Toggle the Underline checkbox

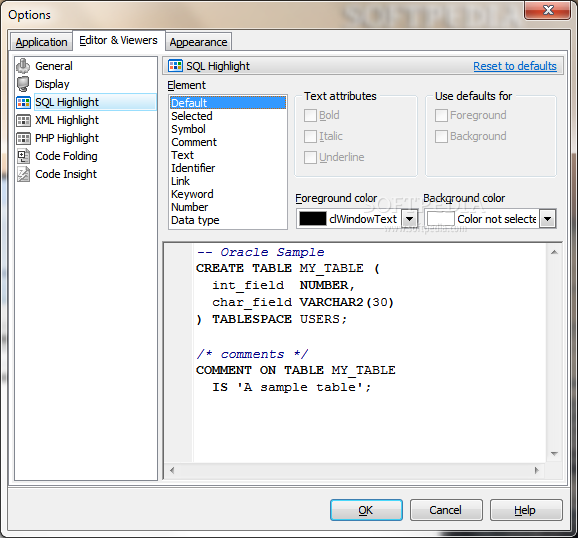tap(310, 157)
